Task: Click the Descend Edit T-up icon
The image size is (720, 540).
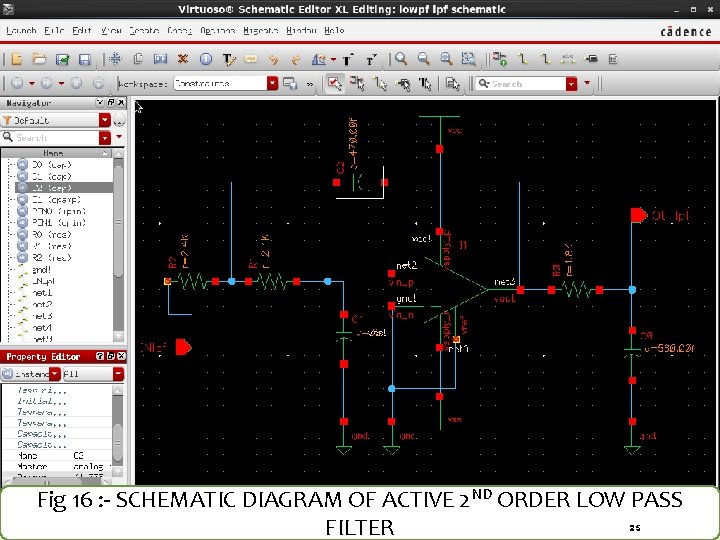Action: (348, 59)
